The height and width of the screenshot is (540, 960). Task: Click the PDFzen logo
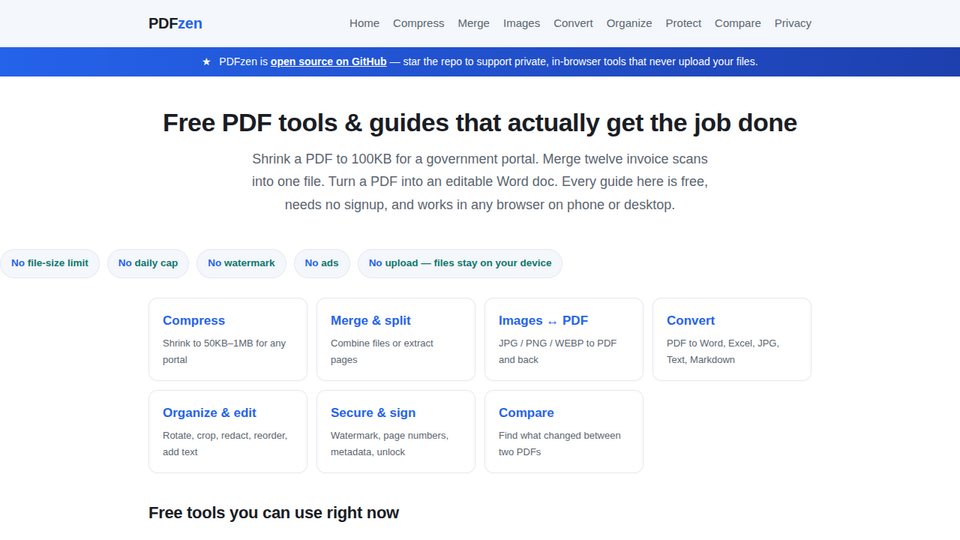click(x=175, y=23)
